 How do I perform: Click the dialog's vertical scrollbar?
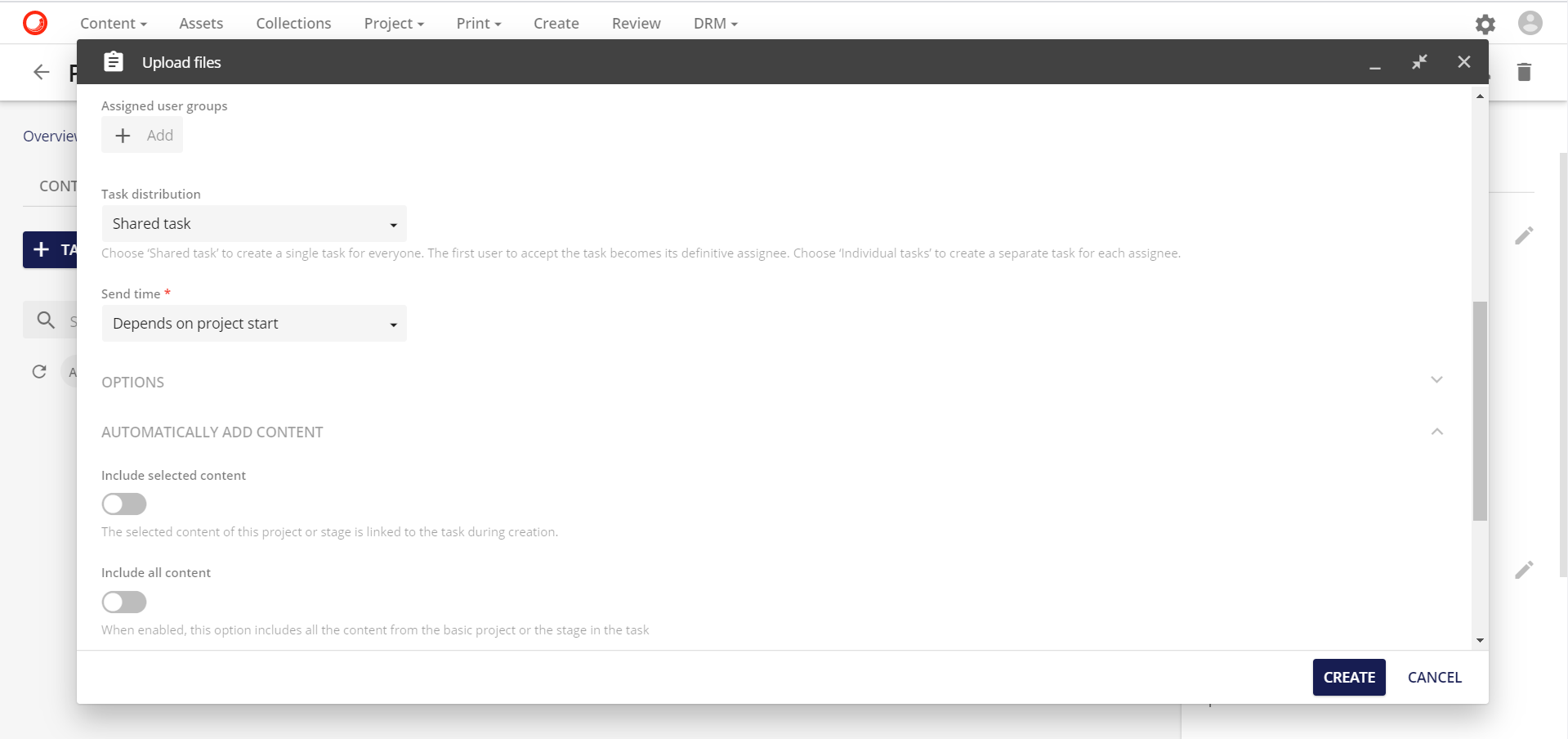coord(1479,409)
